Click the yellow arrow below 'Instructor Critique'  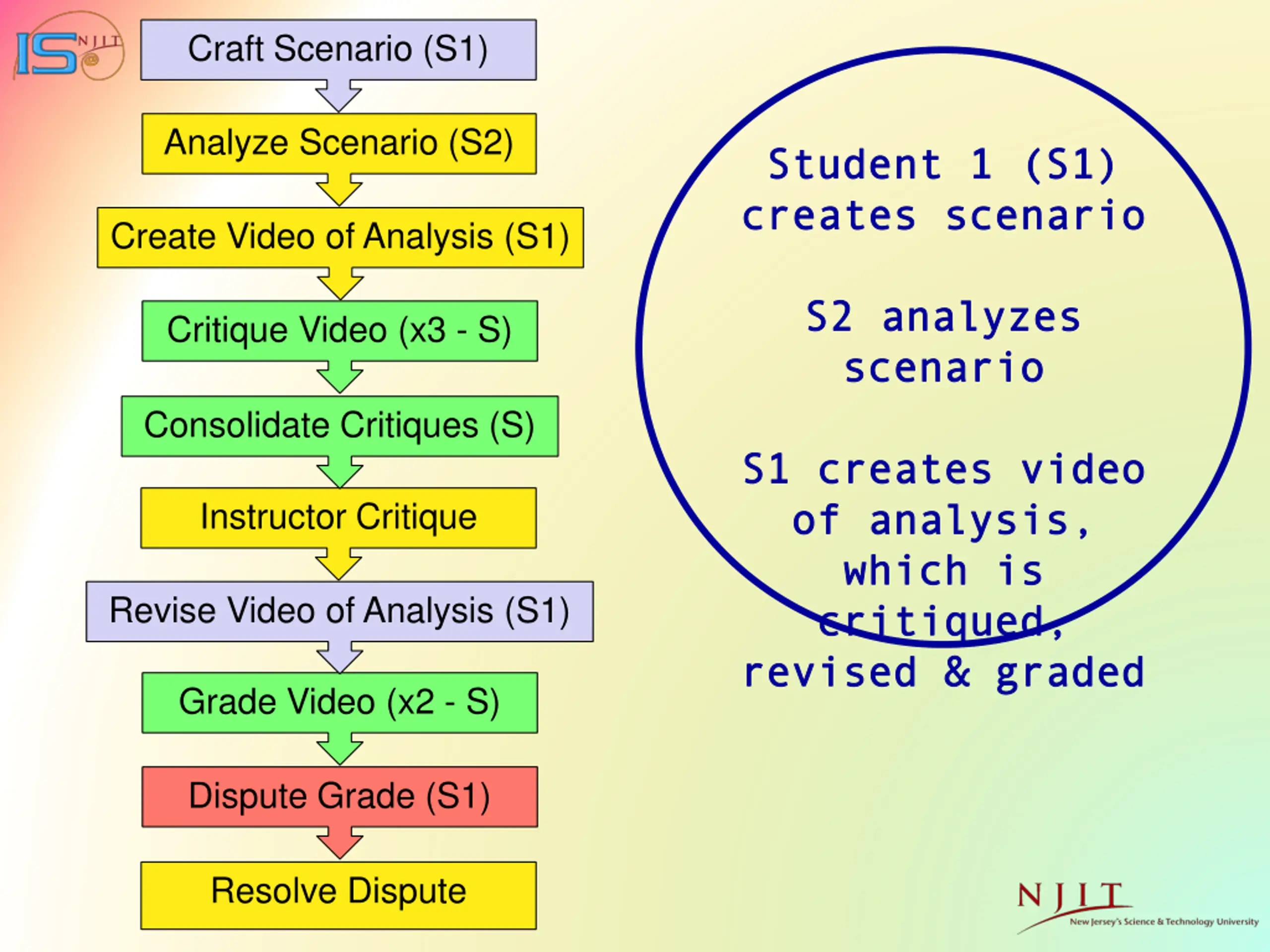pos(339,564)
